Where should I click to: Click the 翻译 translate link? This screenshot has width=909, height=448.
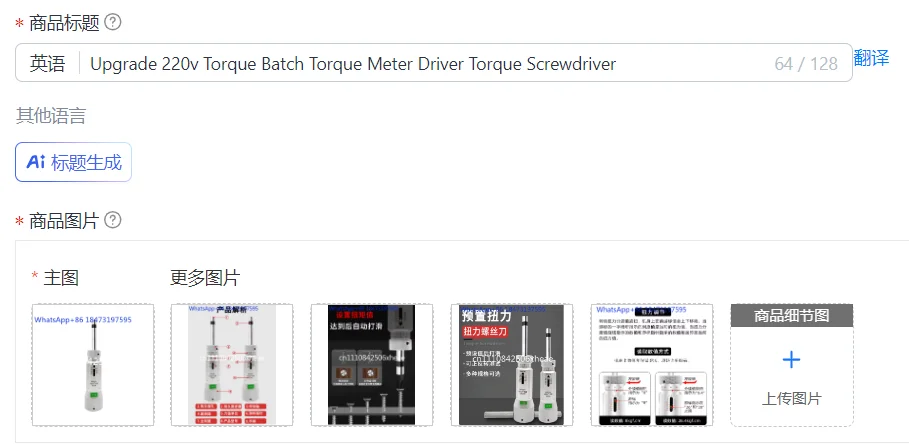pyautogui.click(x=871, y=59)
